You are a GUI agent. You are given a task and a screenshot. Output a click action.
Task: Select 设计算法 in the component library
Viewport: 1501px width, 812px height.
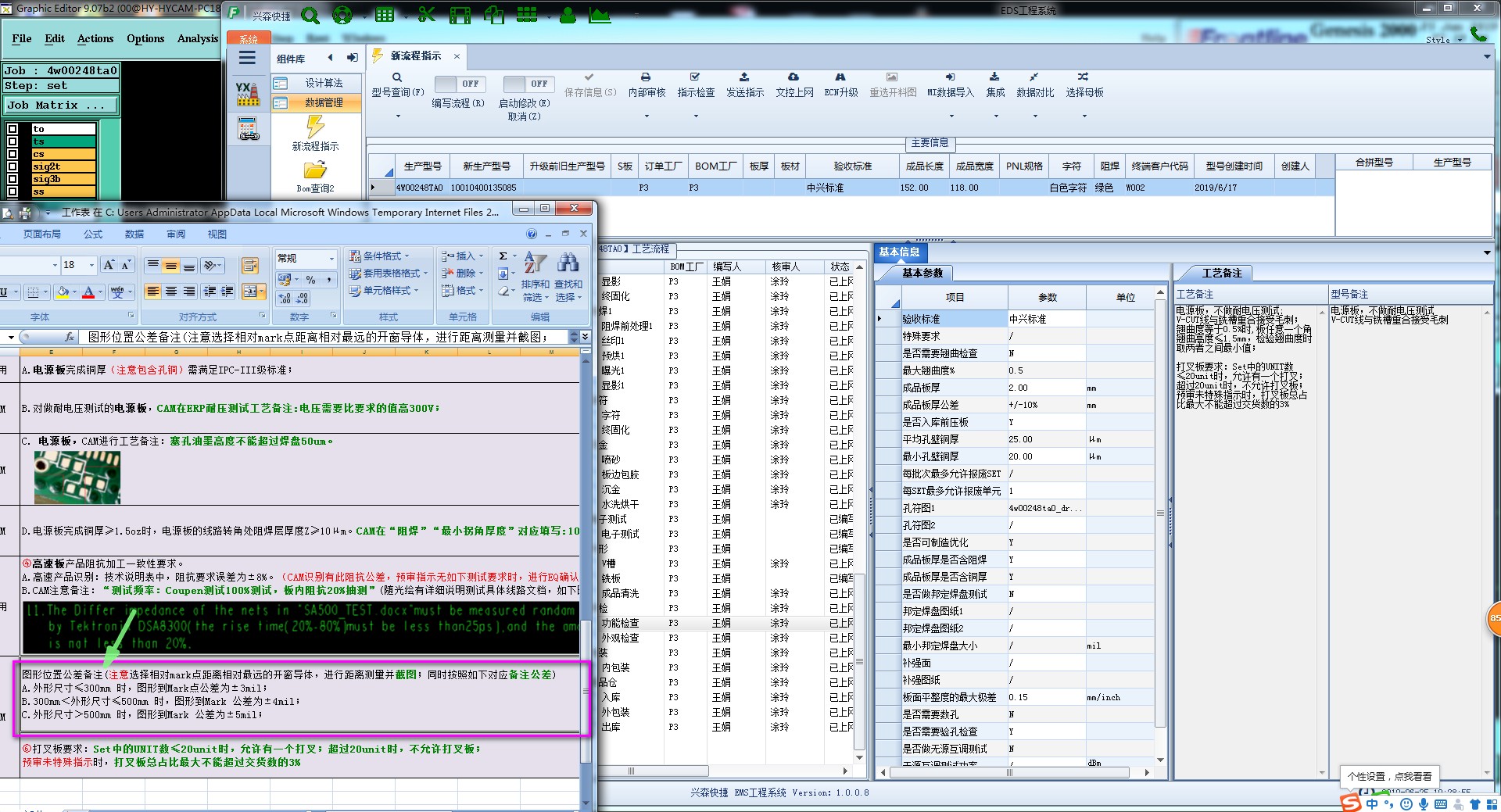317,83
